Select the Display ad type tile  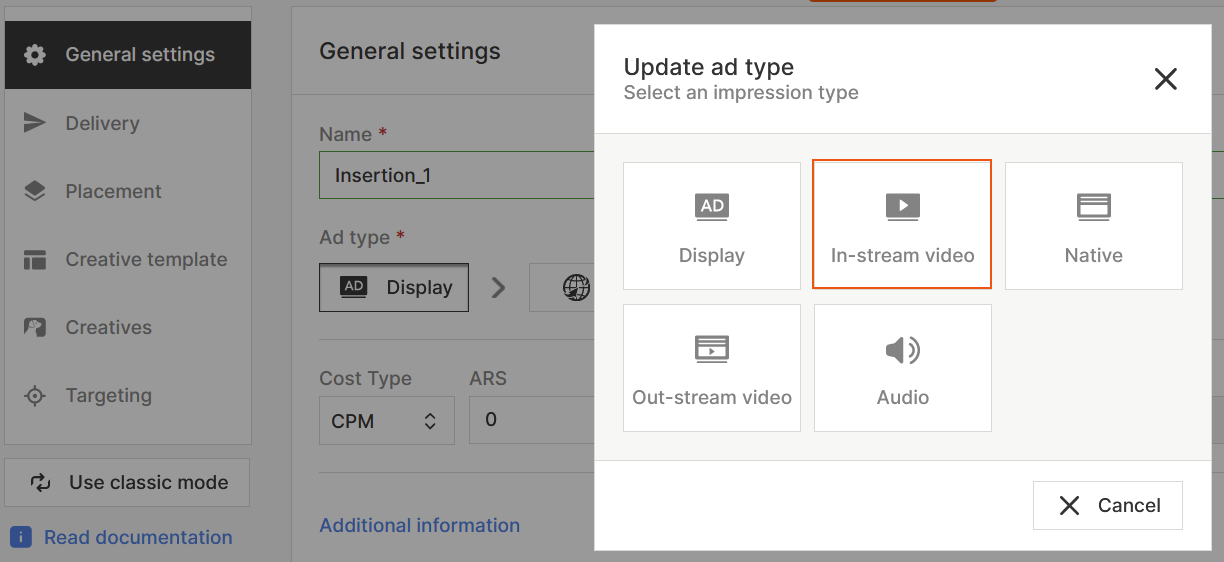tap(711, 226)
